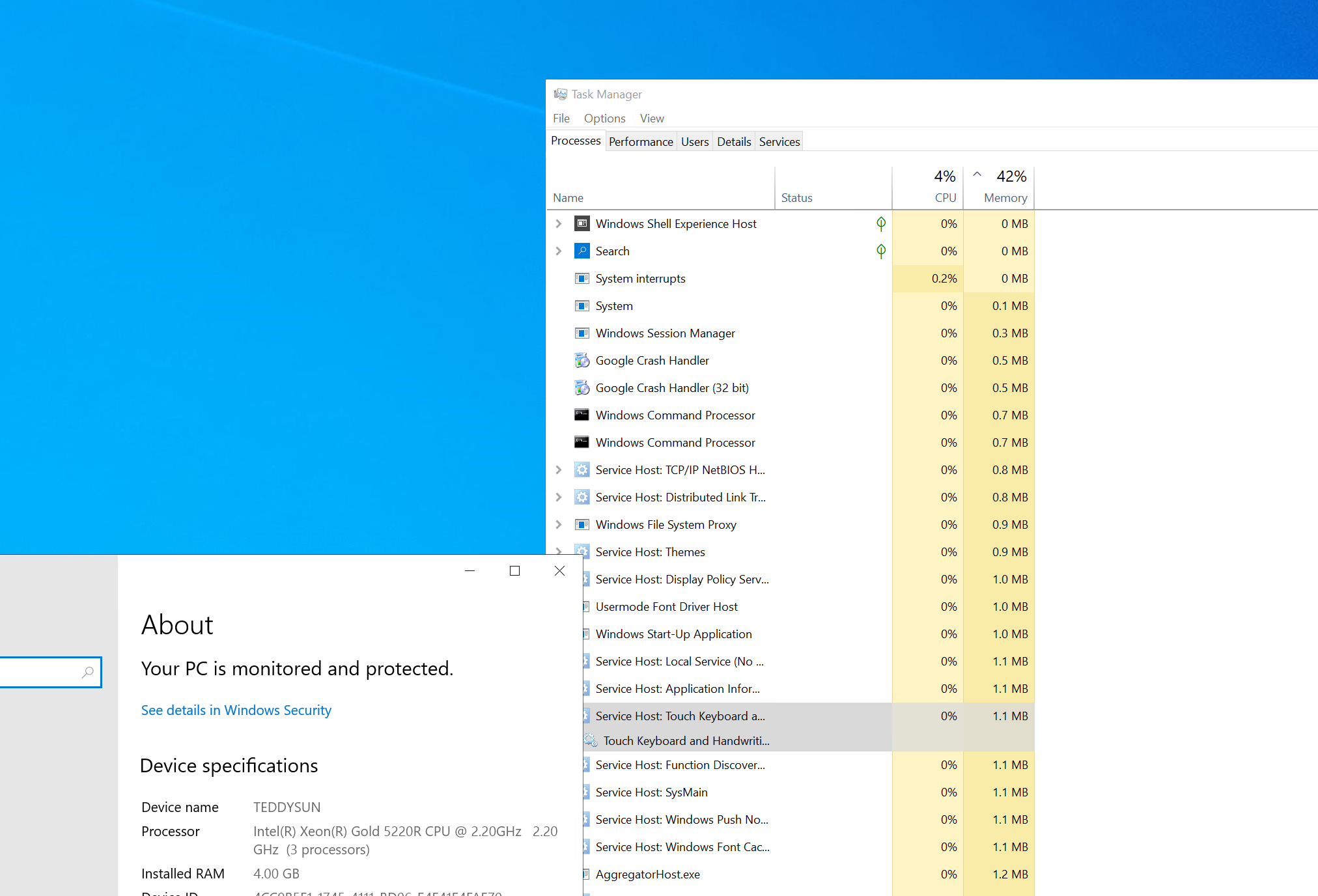This screenshot has height=896, width=1318.
Task: Click the first Windows Command Processor icon
Action: pyautogui.click(x=582, y=415)
